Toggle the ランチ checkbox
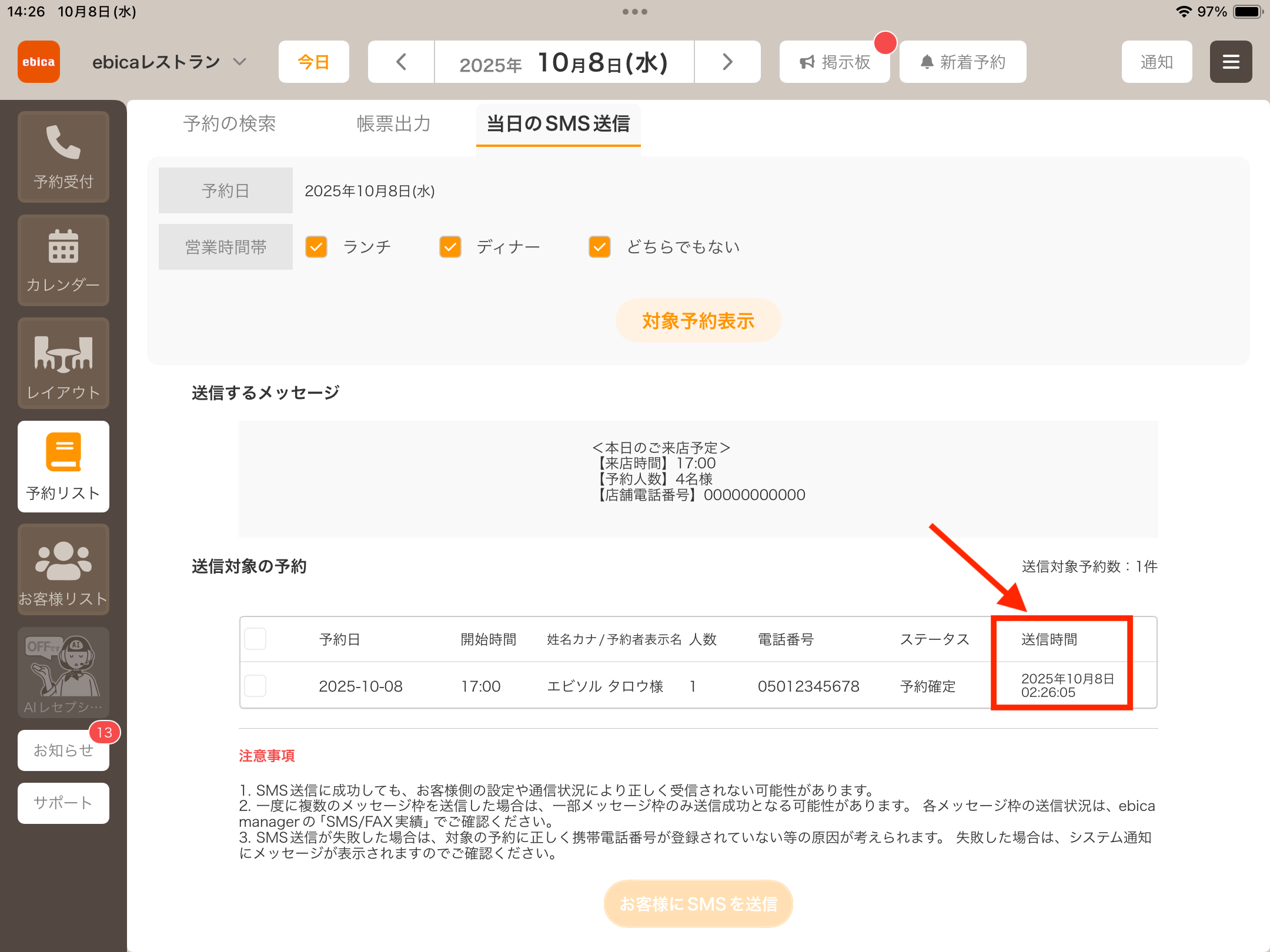Image resolution: width=1270 pixels, height=952 pixels. [316, 247]
